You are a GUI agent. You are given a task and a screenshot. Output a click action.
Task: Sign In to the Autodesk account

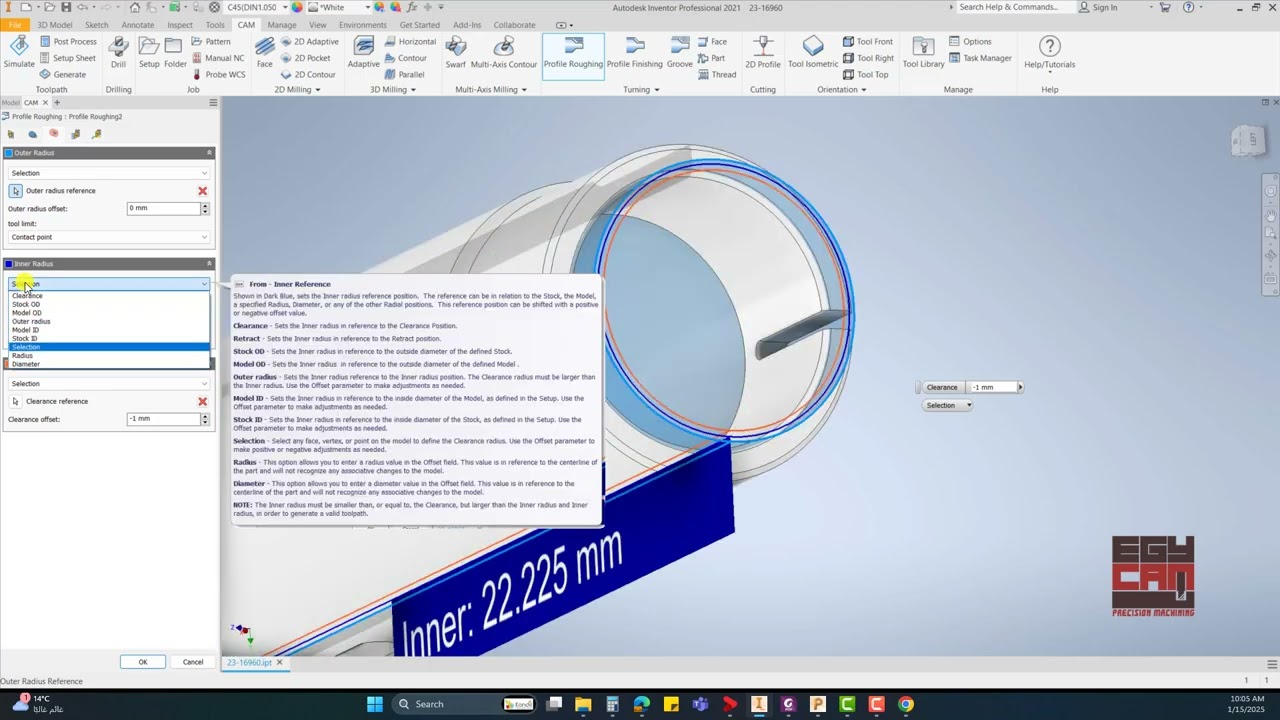pyautogui.click(x=1098, y=7)
